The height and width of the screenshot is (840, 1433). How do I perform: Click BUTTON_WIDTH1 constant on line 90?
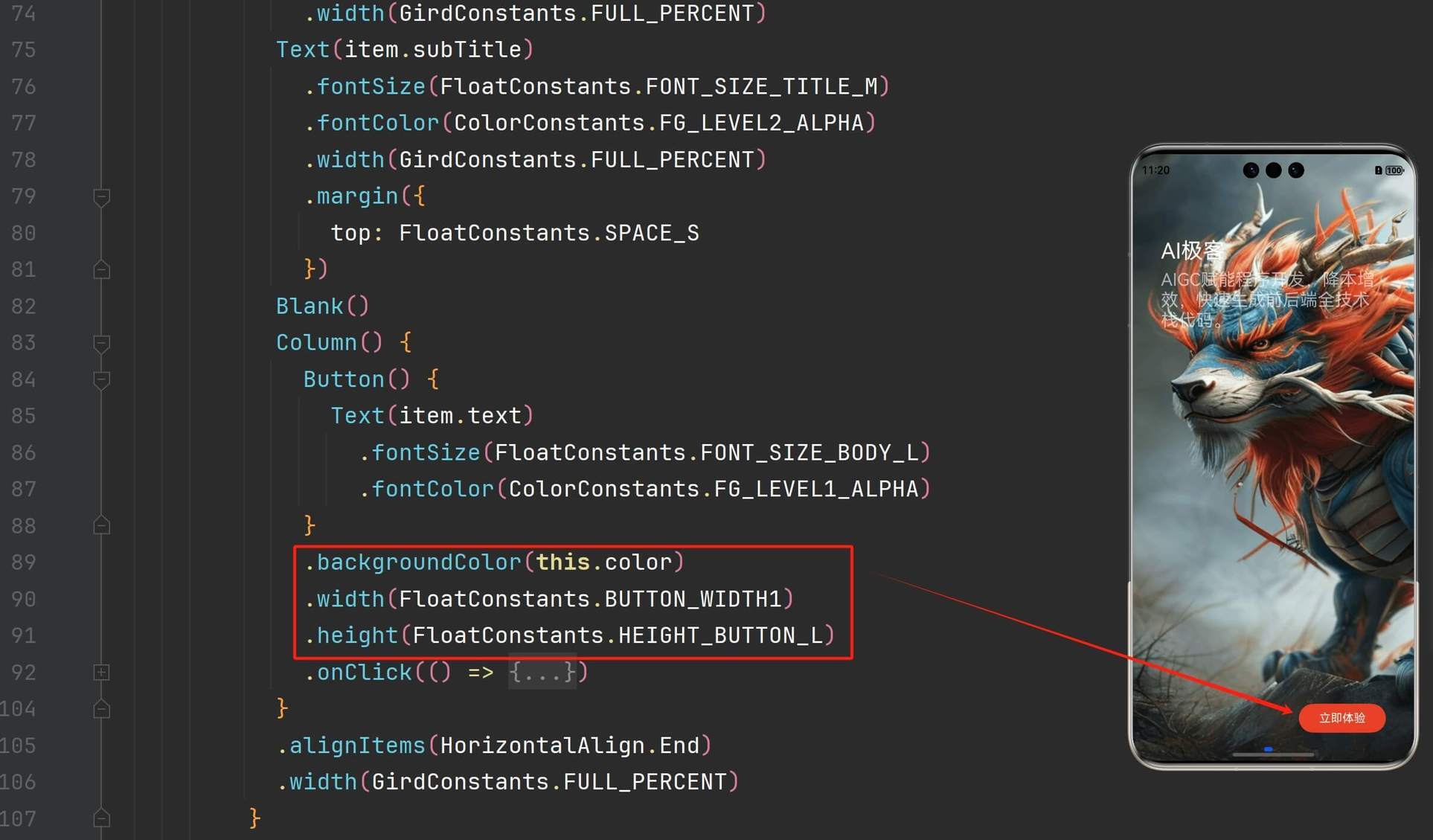click(693, 599)
